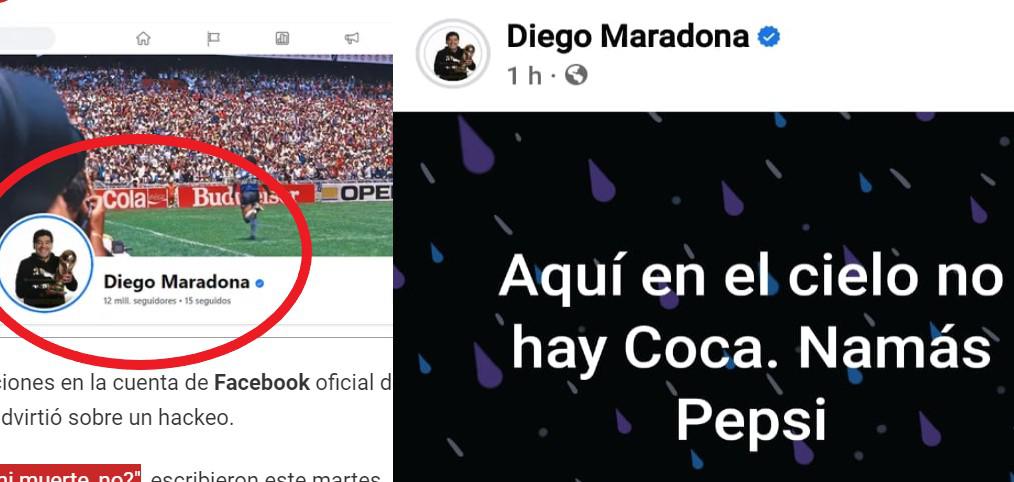Click Diego Maradona page name below cover
This screenshot has width=1014, height=482.
pyautogui.click(x=177, y=282)
